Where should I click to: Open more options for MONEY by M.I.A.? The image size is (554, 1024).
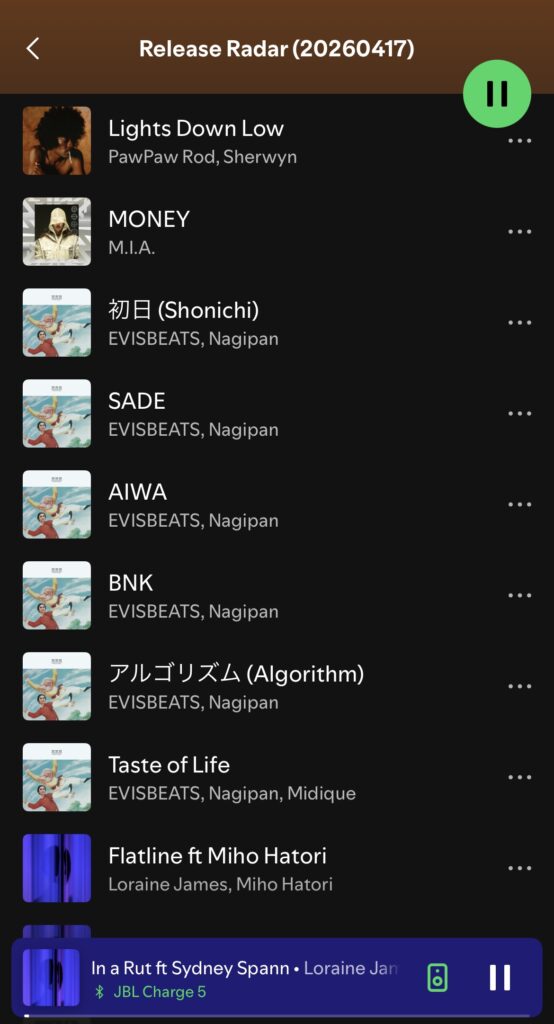519,231
